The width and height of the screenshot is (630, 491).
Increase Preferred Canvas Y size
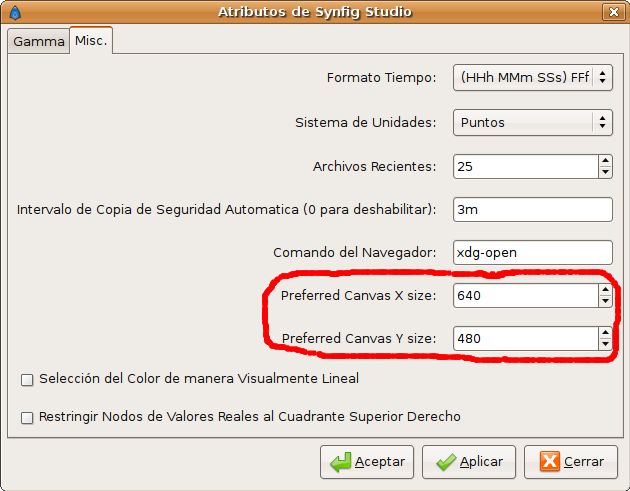[605, 333]
